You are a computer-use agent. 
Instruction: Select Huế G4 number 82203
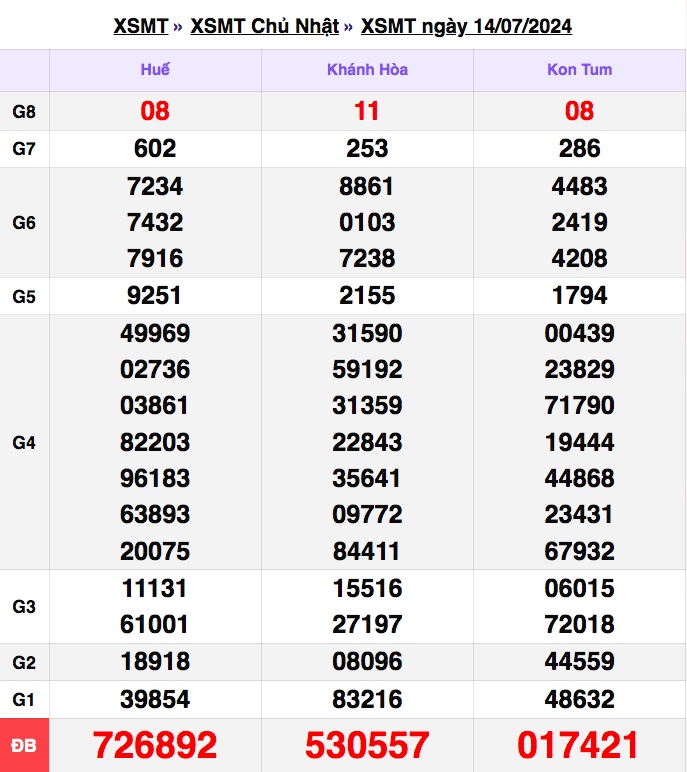(155, 442)
